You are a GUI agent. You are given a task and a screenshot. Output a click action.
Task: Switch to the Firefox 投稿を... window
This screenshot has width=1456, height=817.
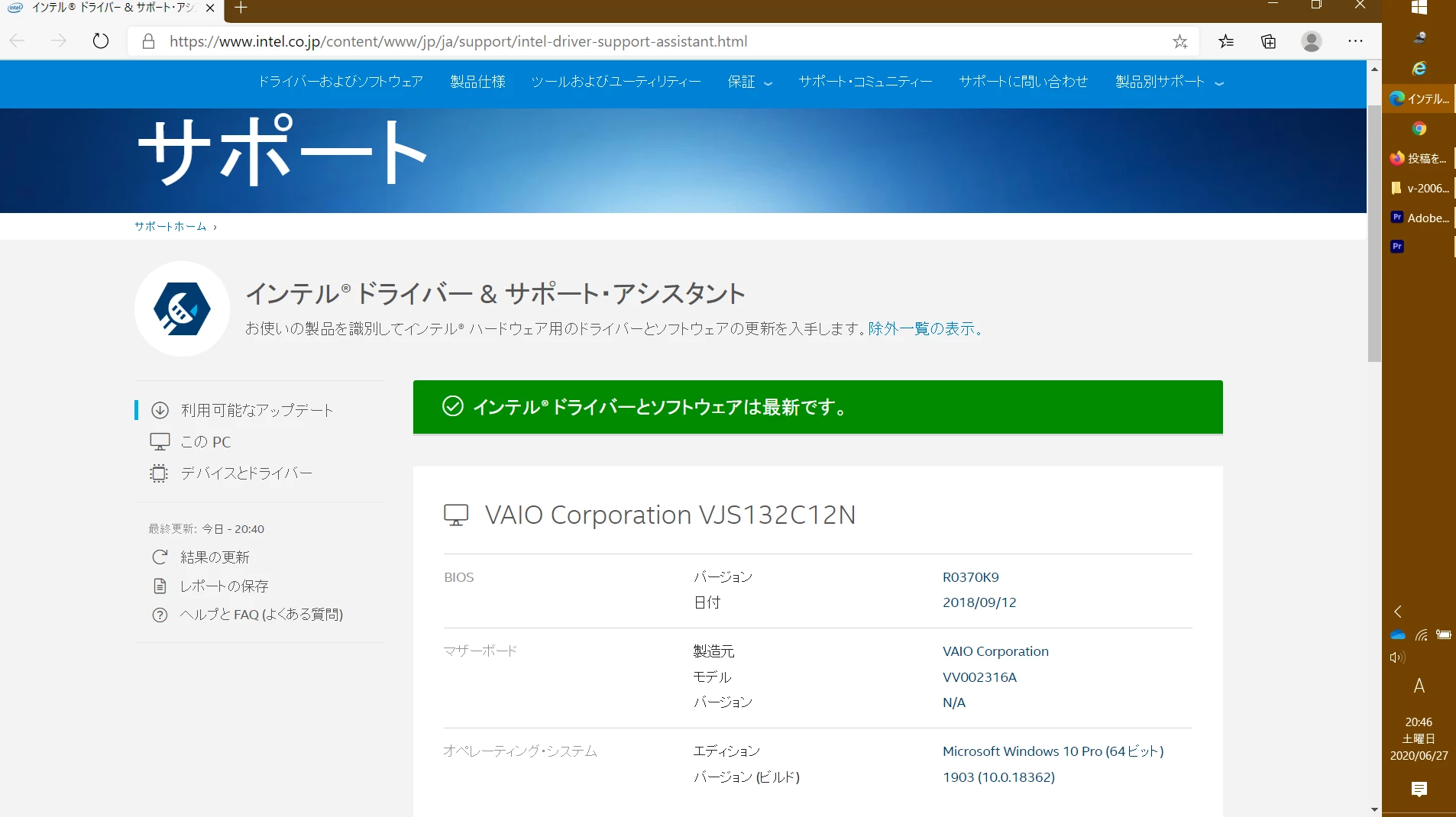tap(1419, 158)
